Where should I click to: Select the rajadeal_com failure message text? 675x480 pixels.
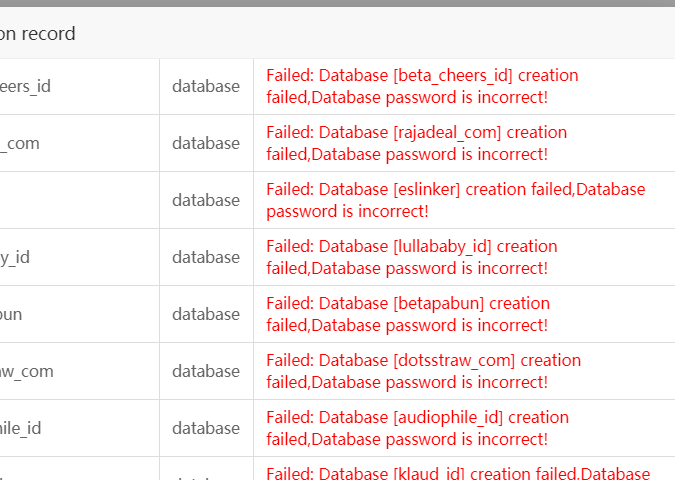coord(416,143)
